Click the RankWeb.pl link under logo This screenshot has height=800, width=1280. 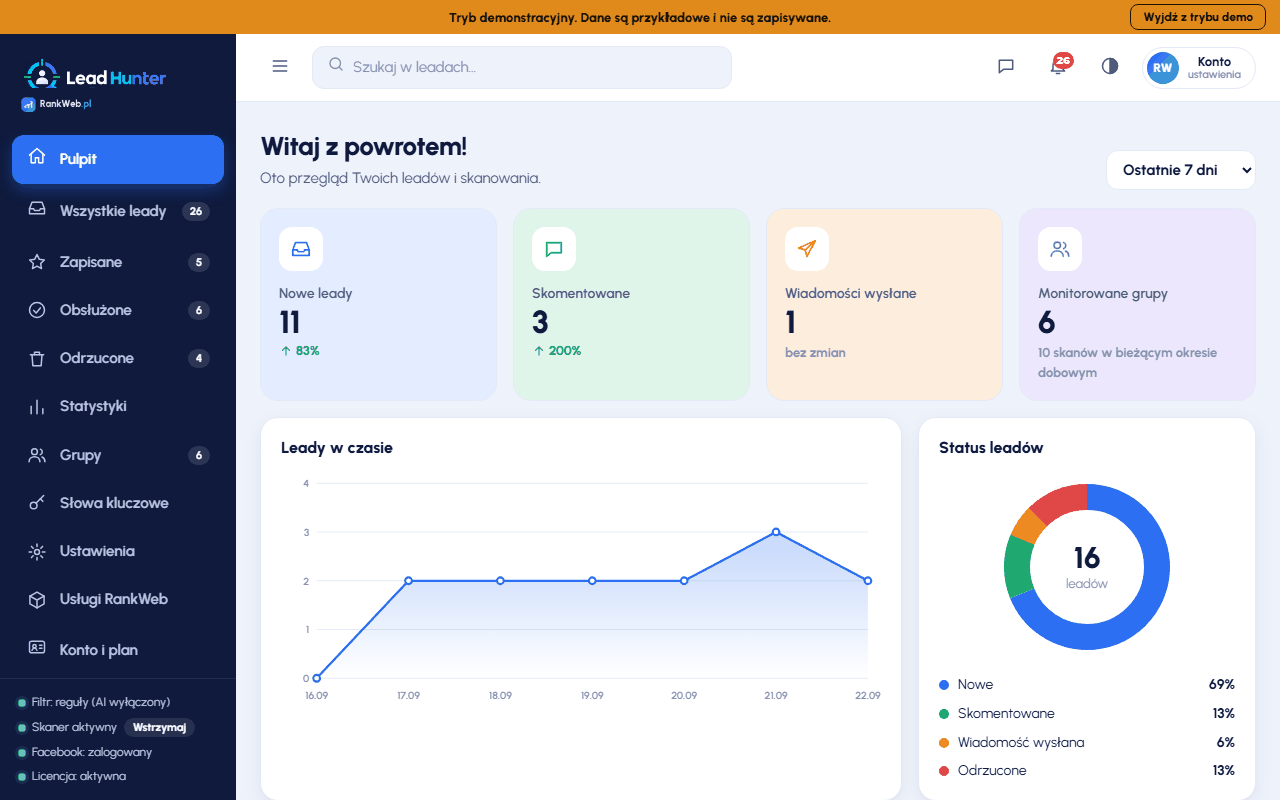pos(57,103)
